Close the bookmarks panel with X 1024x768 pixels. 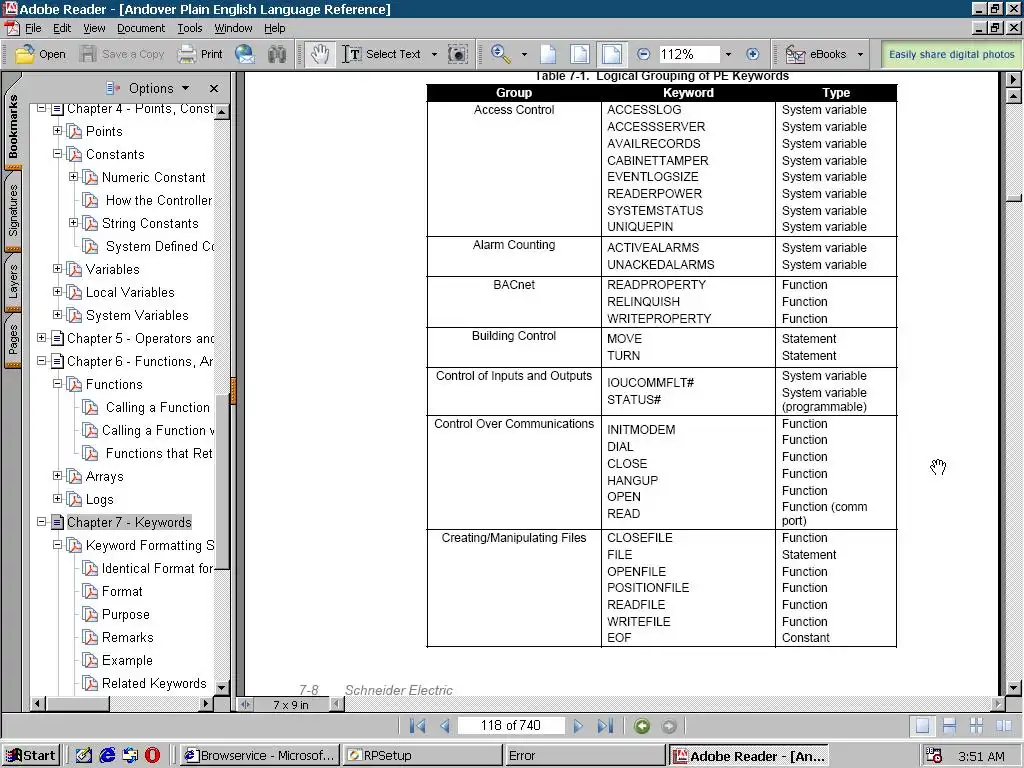pyautogui.click(x=214, y=88)
